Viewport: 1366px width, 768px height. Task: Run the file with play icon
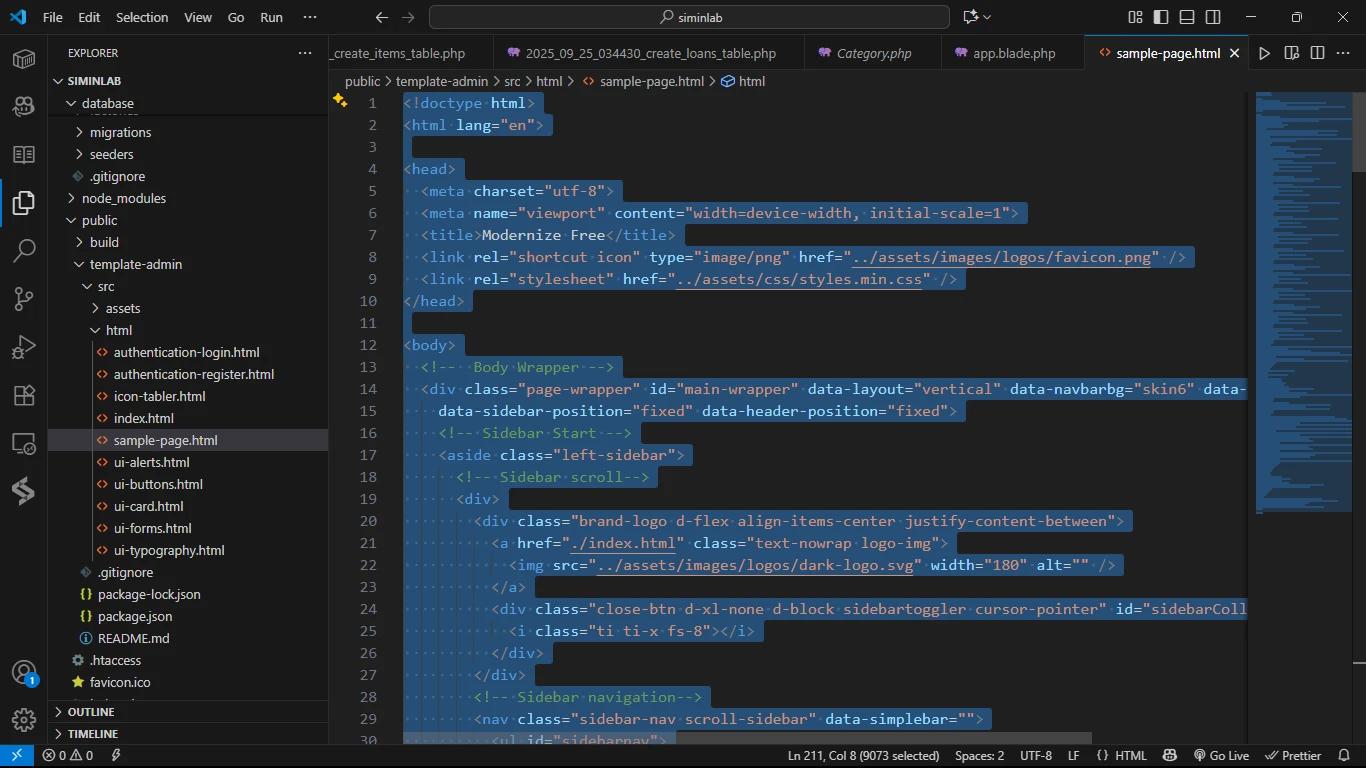[x=1265, y=53]
